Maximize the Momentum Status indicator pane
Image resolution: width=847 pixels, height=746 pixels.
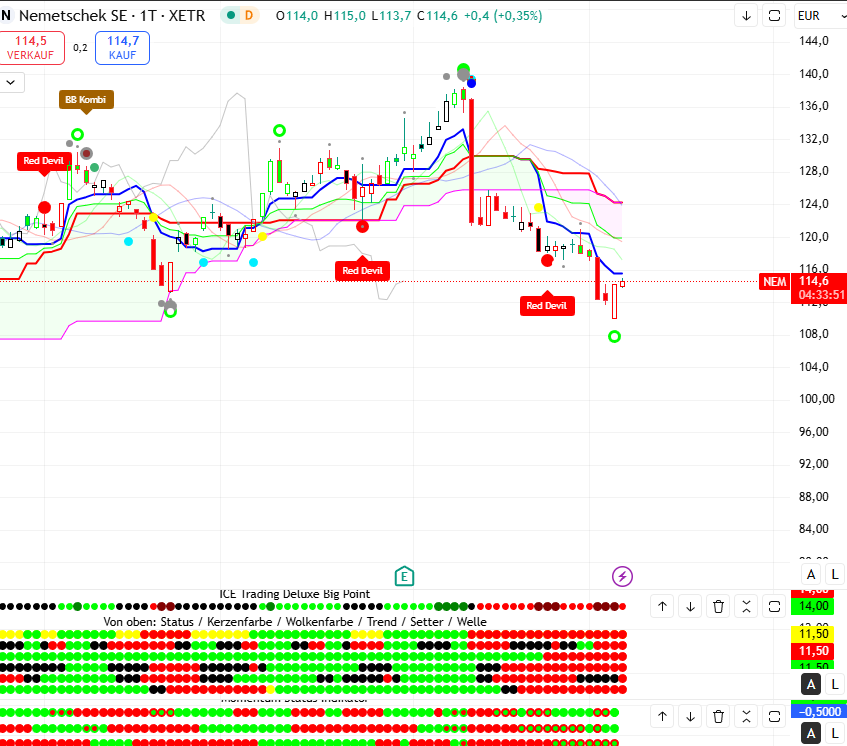774,716
